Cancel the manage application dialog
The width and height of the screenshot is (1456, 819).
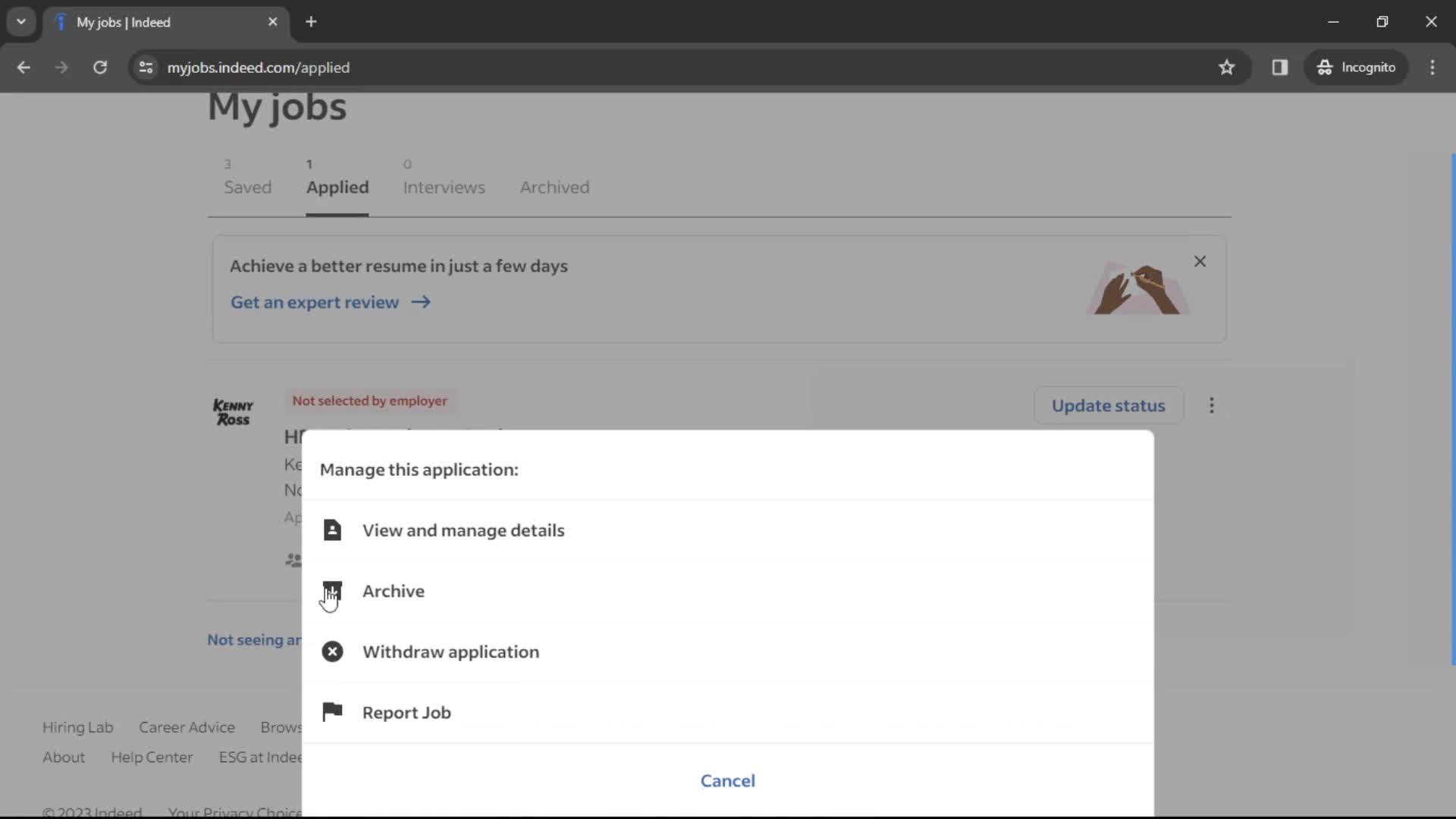(x=728, y=780)
